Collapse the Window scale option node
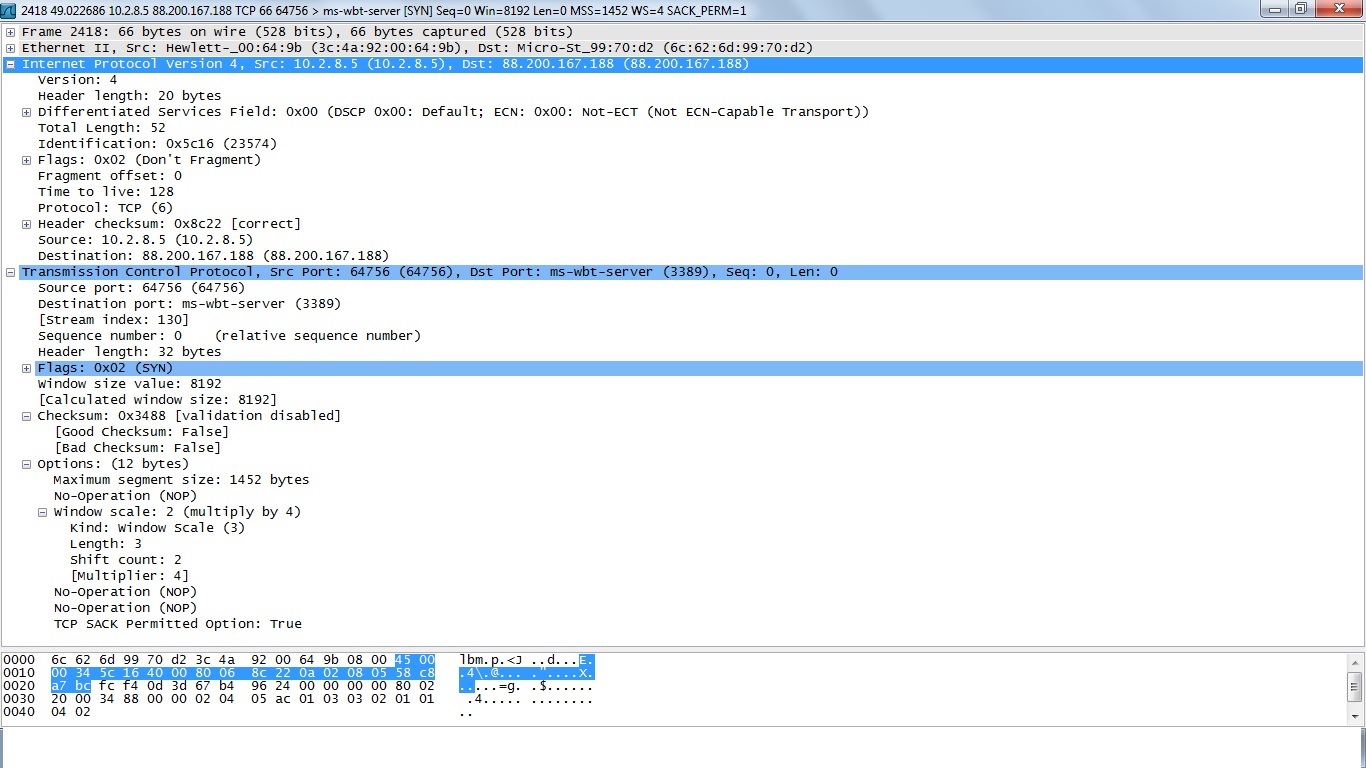The height and width of the screenshot is (768, 1366). click(43, 512)
